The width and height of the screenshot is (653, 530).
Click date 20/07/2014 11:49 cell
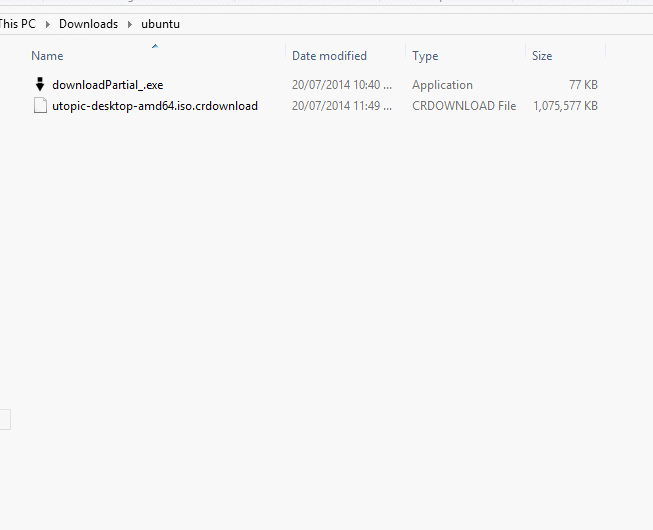pos(341,106)
